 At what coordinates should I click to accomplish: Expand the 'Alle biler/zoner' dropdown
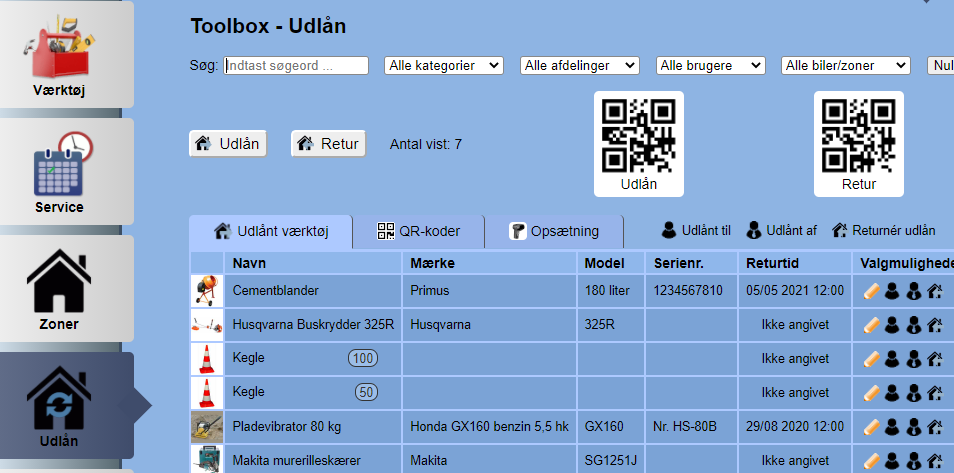846,66
